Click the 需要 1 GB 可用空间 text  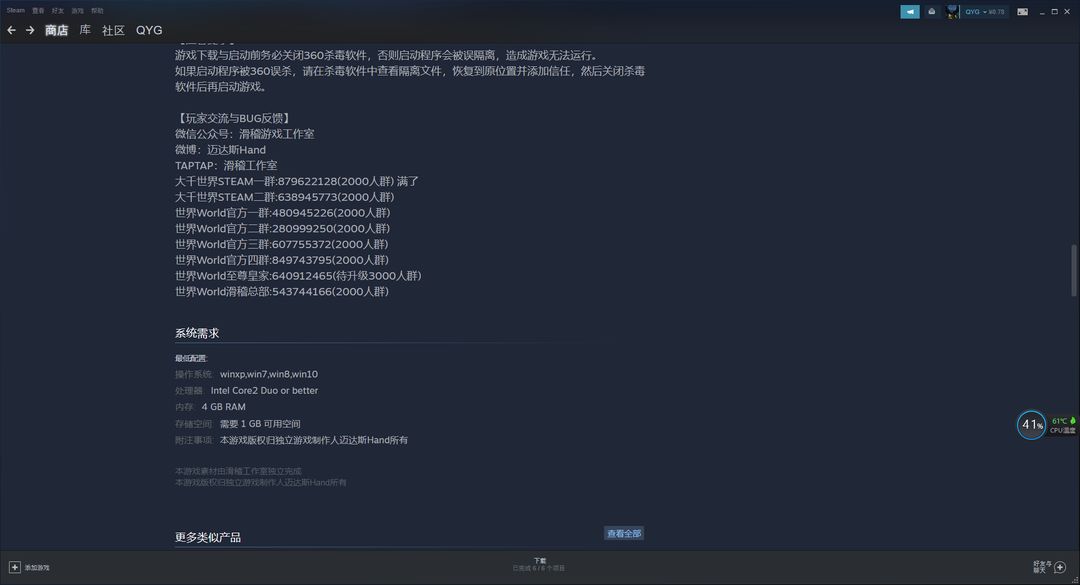(x=260, y=424)
